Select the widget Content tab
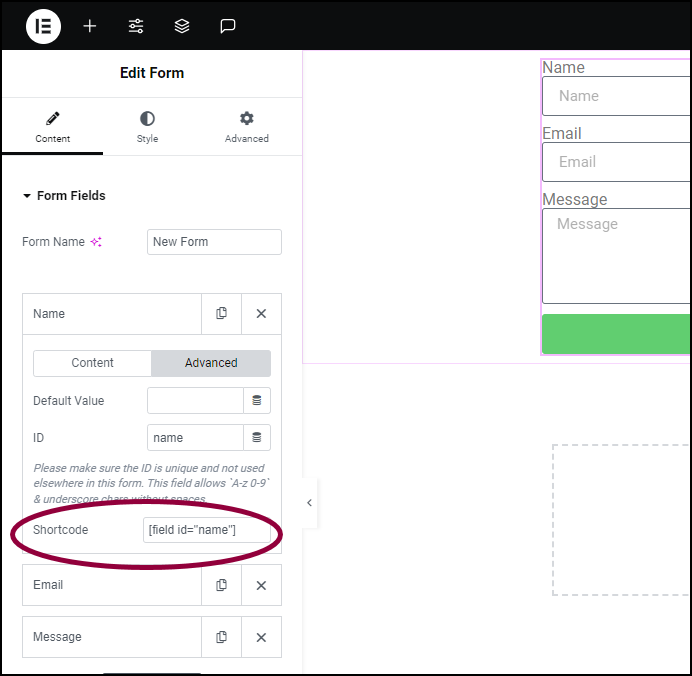 53,127
